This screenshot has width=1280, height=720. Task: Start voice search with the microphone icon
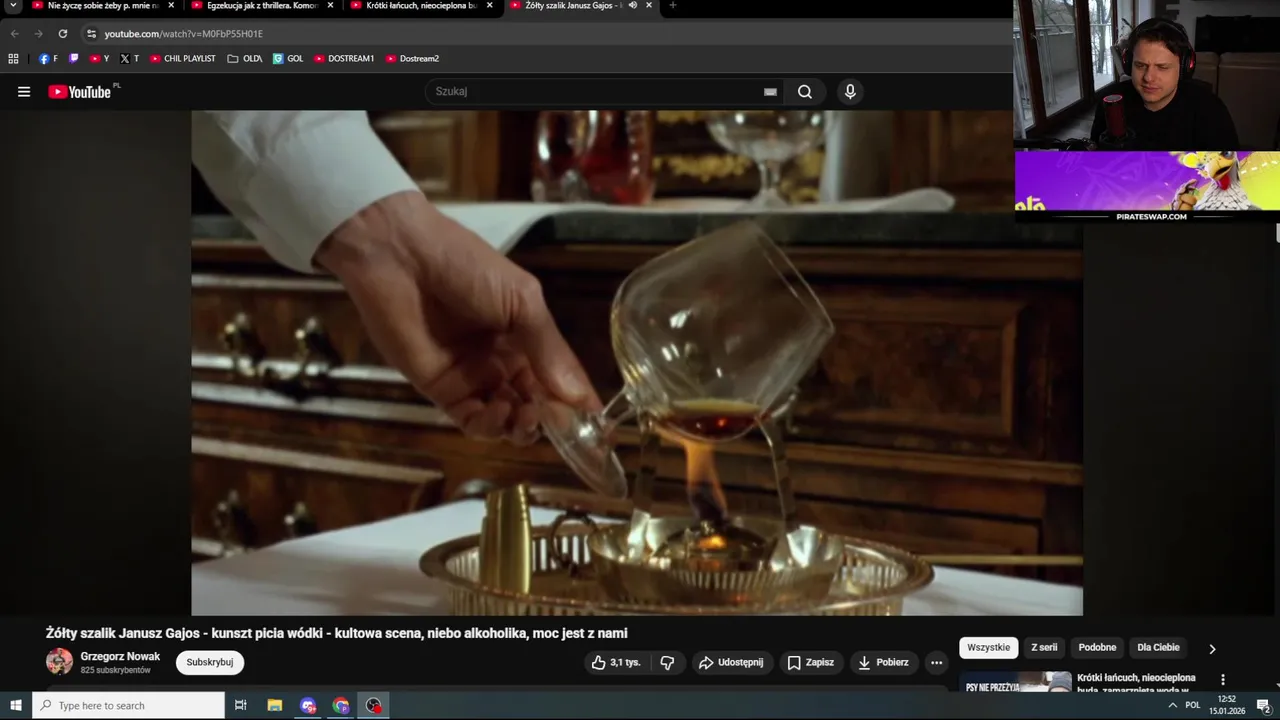850,92
